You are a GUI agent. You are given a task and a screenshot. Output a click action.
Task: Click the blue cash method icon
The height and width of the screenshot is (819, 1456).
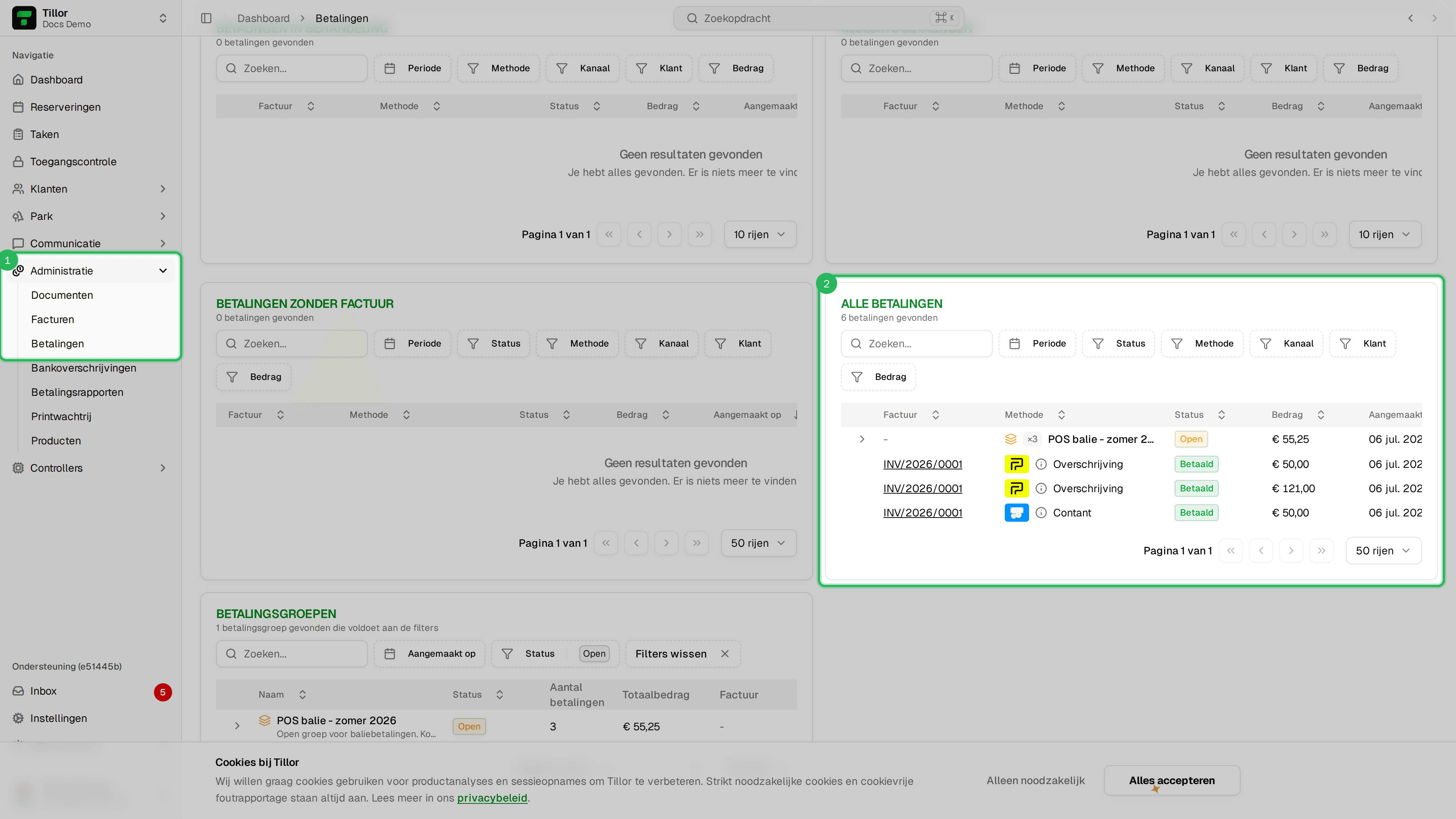[1016, 513]
